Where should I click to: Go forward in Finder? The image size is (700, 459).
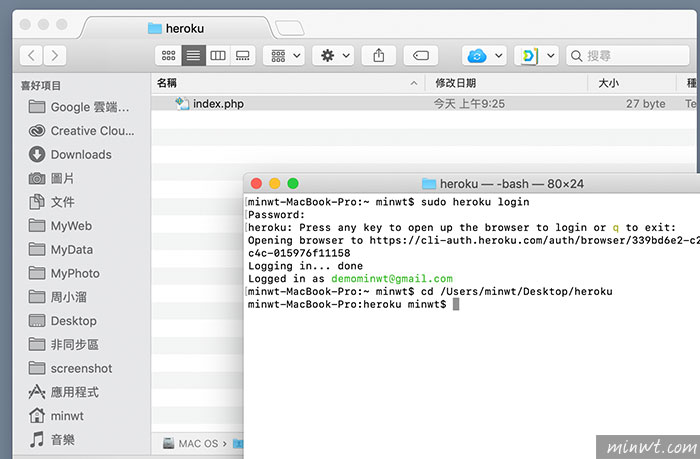[x=54, y=55]
